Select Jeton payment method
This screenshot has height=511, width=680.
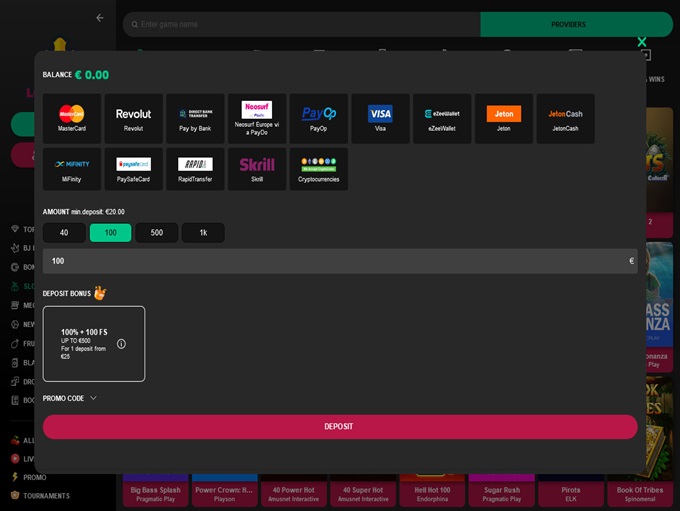click(503, 119)
